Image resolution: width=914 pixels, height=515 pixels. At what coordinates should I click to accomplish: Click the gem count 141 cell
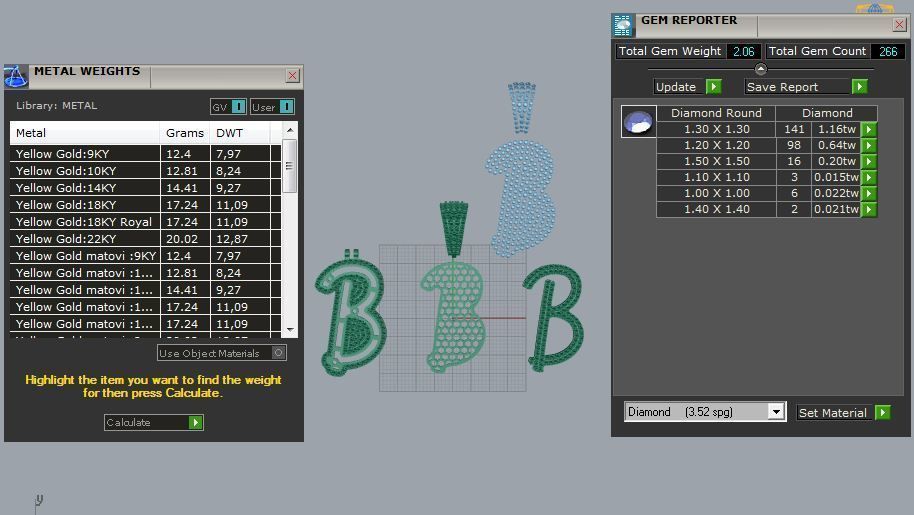tap(794, 129)
